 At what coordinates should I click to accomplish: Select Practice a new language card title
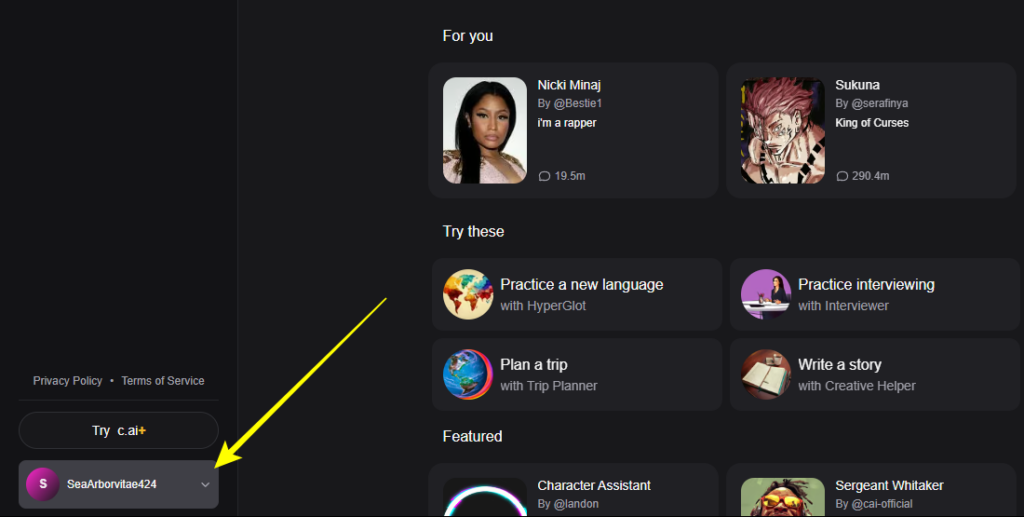click(x=582, y=285)
